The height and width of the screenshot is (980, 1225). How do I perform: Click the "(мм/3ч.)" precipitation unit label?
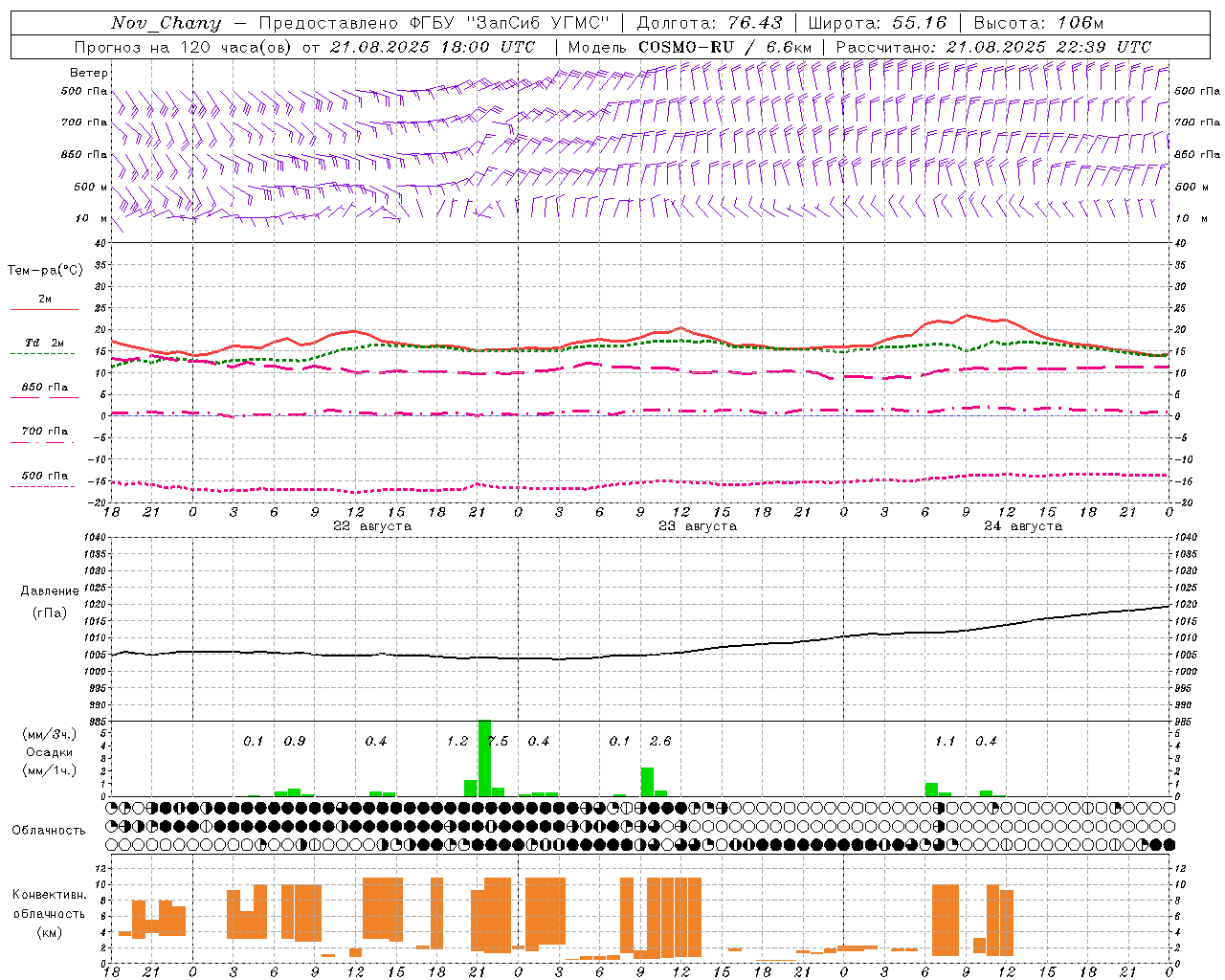(50, 734)
